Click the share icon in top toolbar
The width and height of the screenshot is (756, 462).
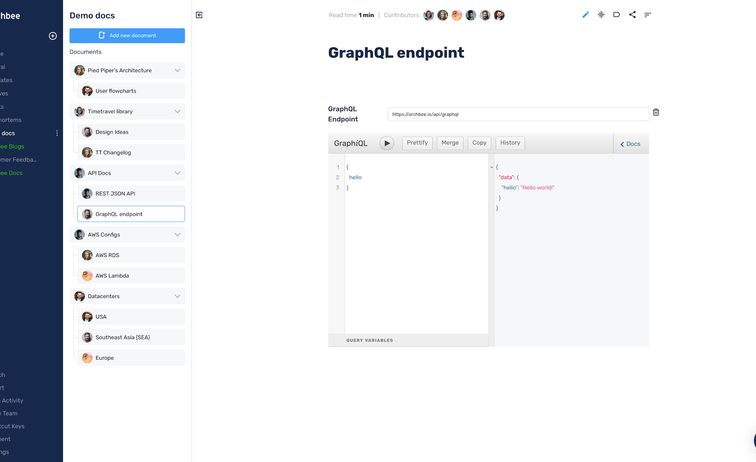[632, 15]
